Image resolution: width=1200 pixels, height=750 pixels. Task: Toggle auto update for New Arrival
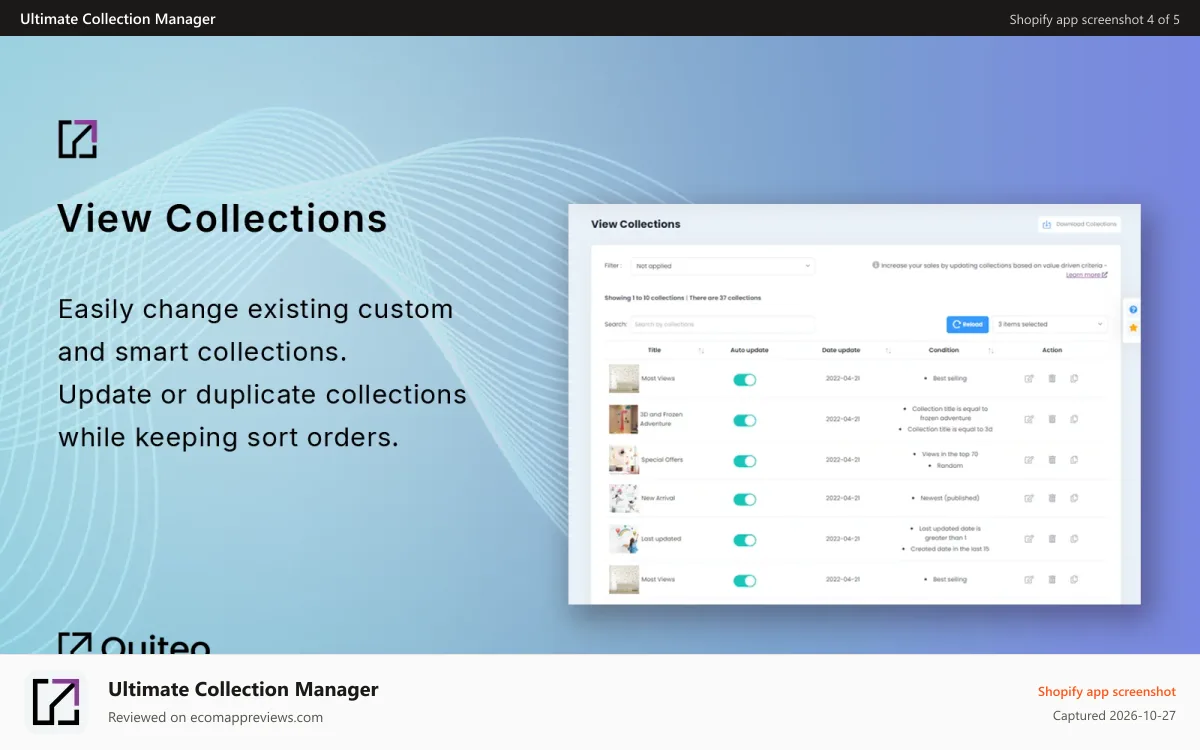[x=745, y=499]
